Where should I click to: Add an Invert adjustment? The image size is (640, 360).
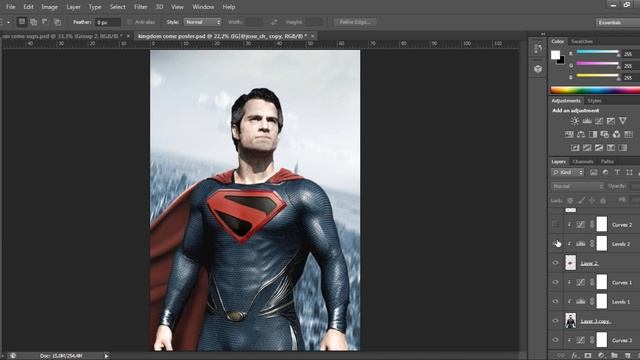pos(575,148)
